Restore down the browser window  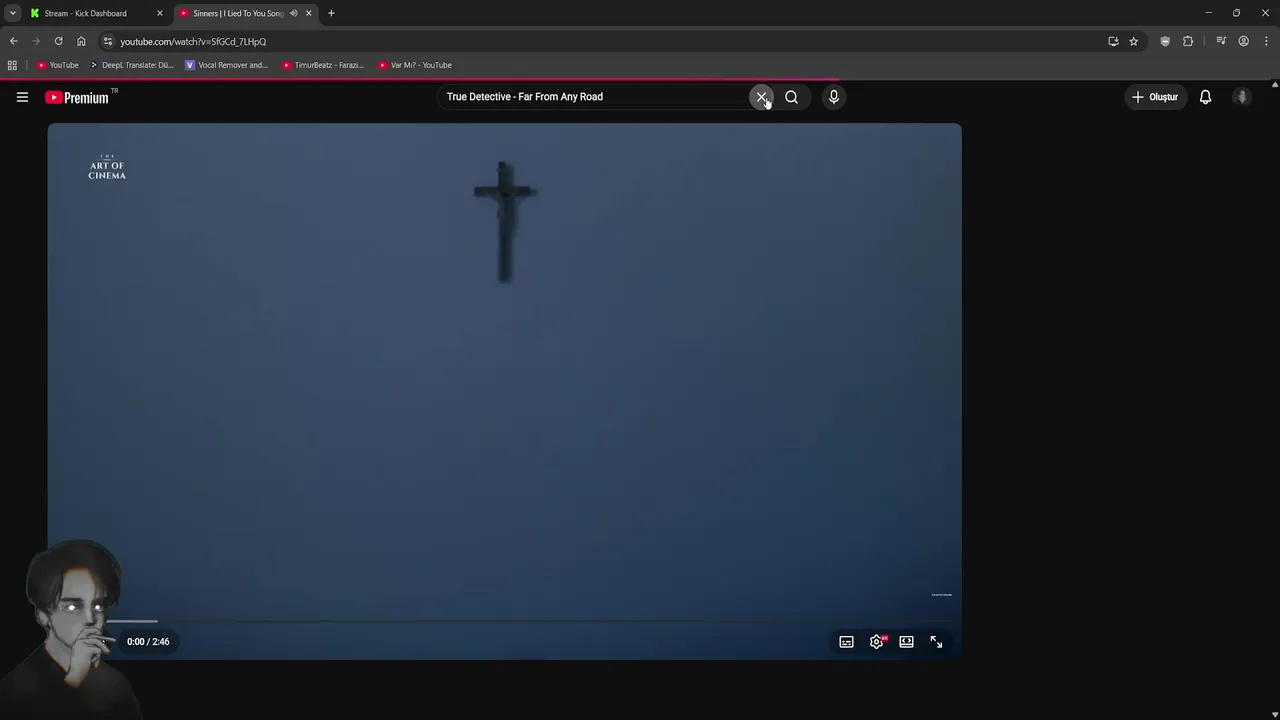tap(1236, 13)
